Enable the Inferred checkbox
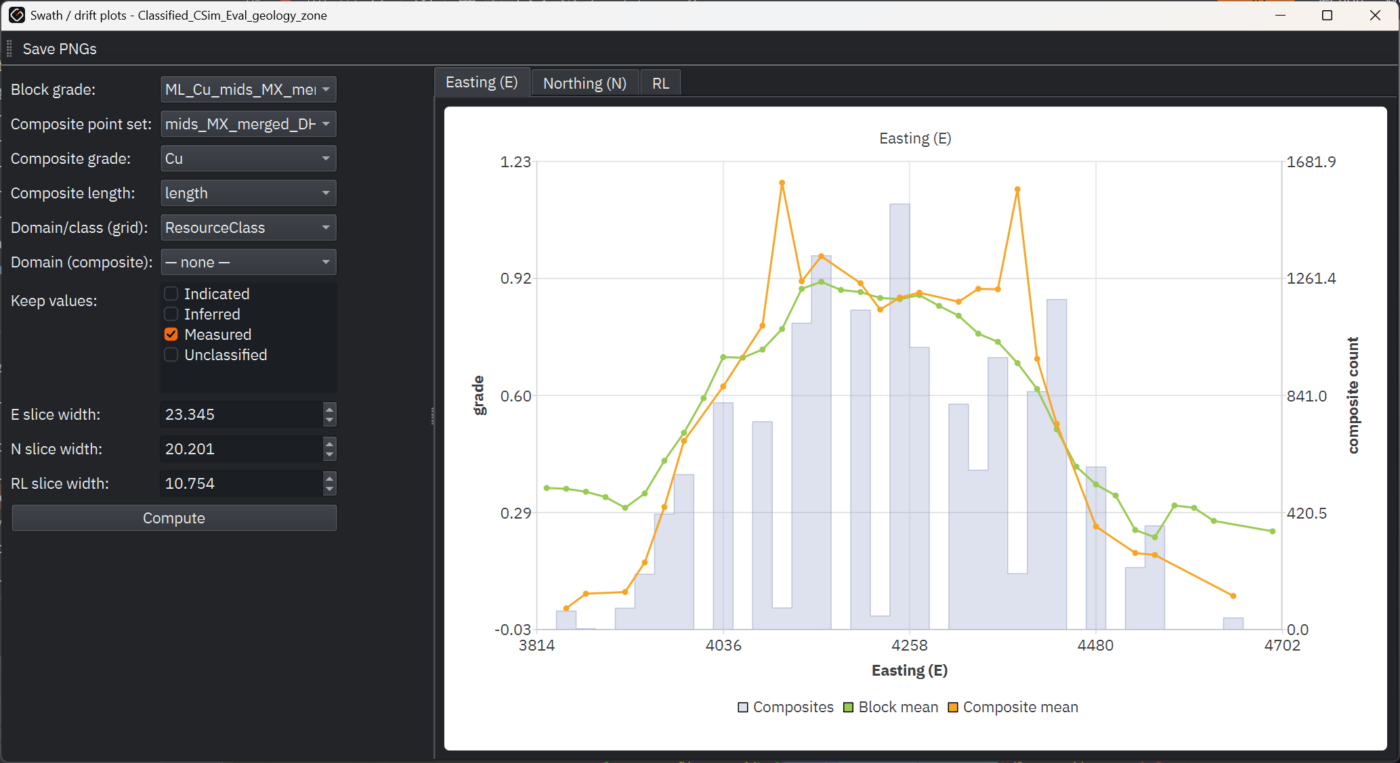The height and width of the screenshot is (763, 1400). pos(171,314)
